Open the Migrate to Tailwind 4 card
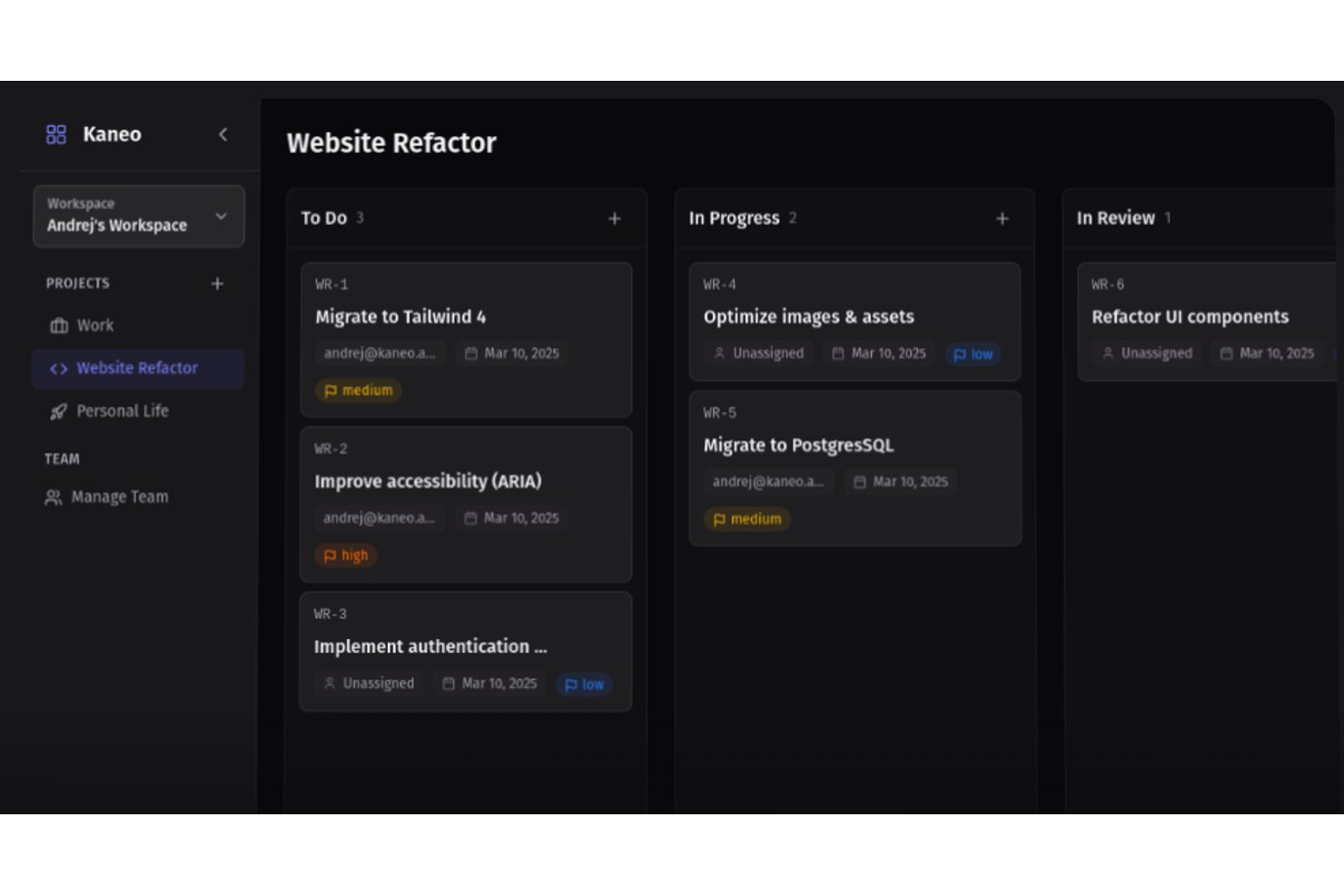Screen dimensions: 1344x896 point(466,340)
